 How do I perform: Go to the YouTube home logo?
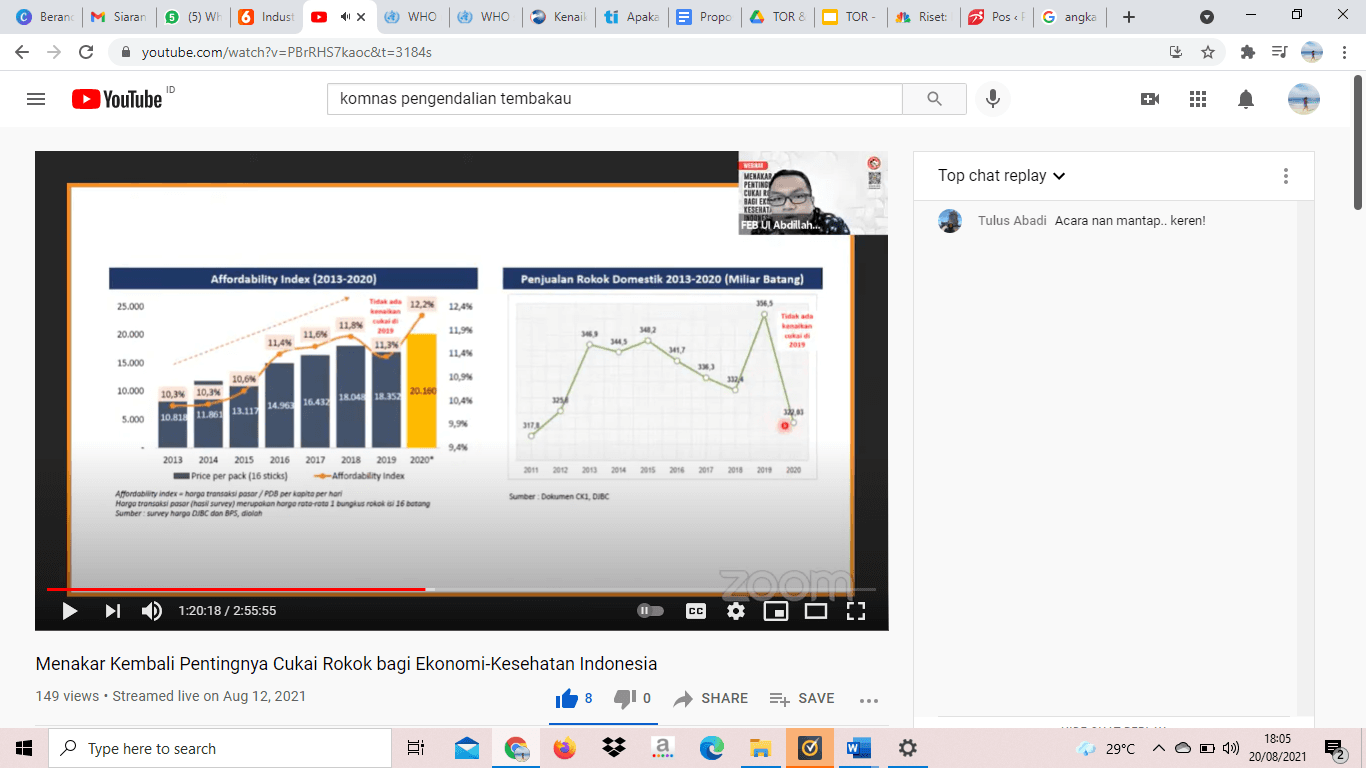tap(117, 99)
